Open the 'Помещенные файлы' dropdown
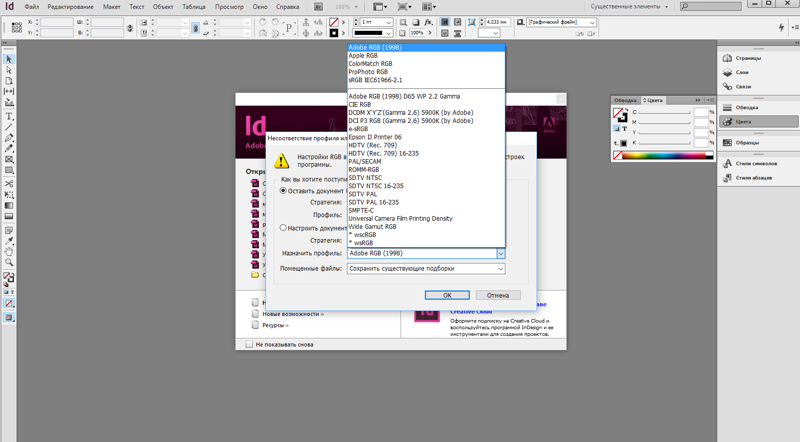 click(x=426, y=268)
